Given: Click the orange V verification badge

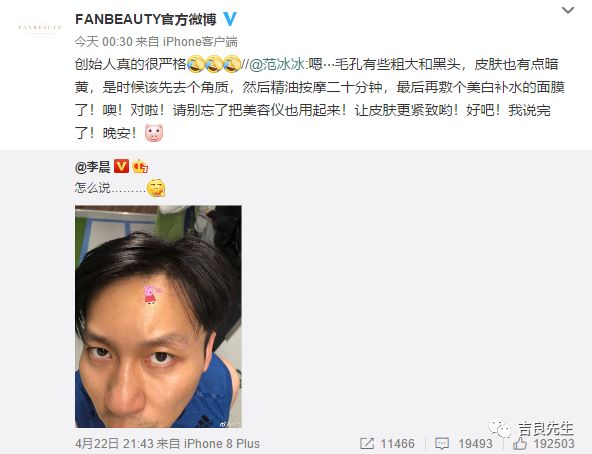Looking at the screenshot, I should coord(121,166).
